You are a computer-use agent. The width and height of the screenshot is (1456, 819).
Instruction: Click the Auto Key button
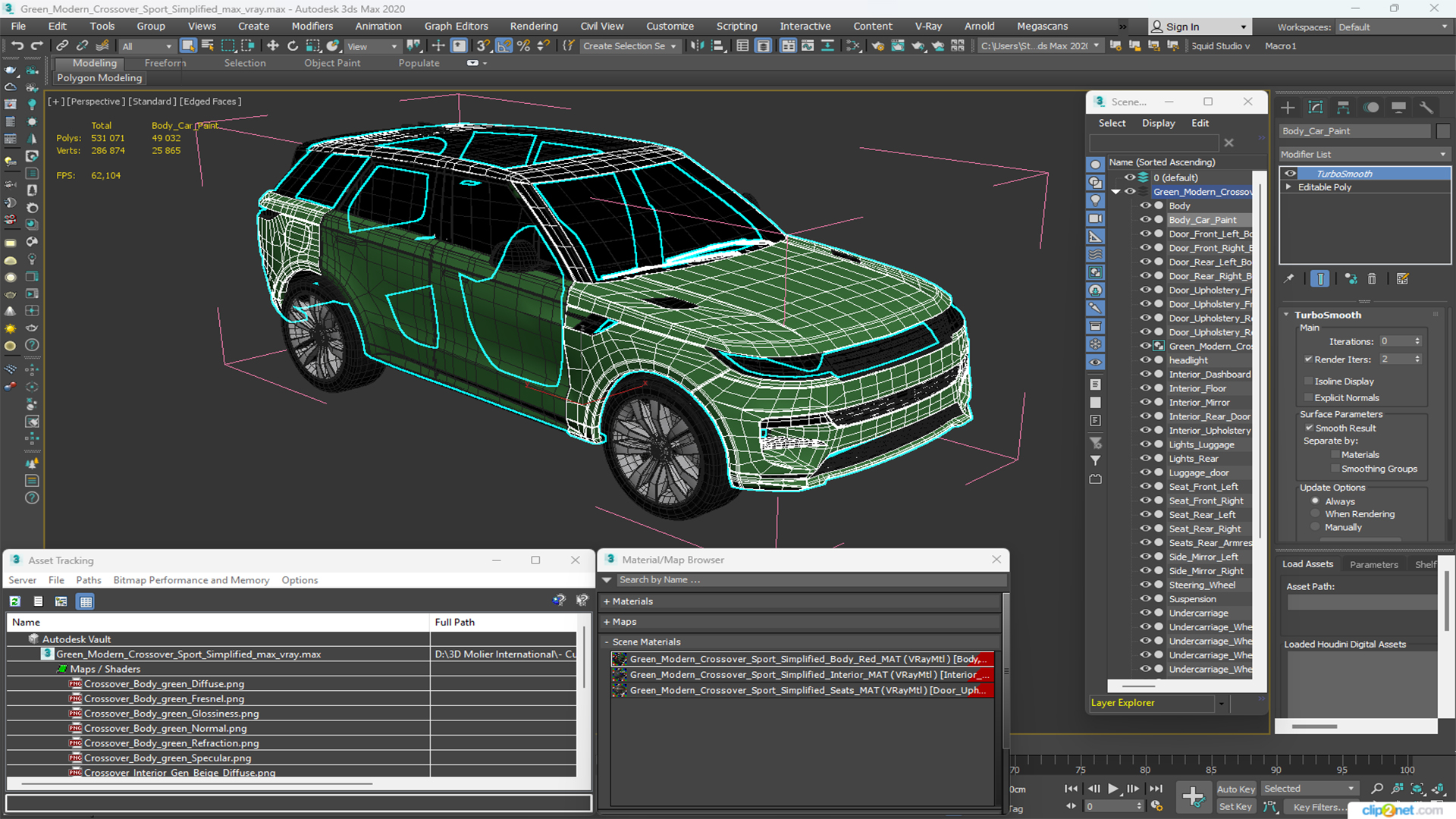[1236, 789]
